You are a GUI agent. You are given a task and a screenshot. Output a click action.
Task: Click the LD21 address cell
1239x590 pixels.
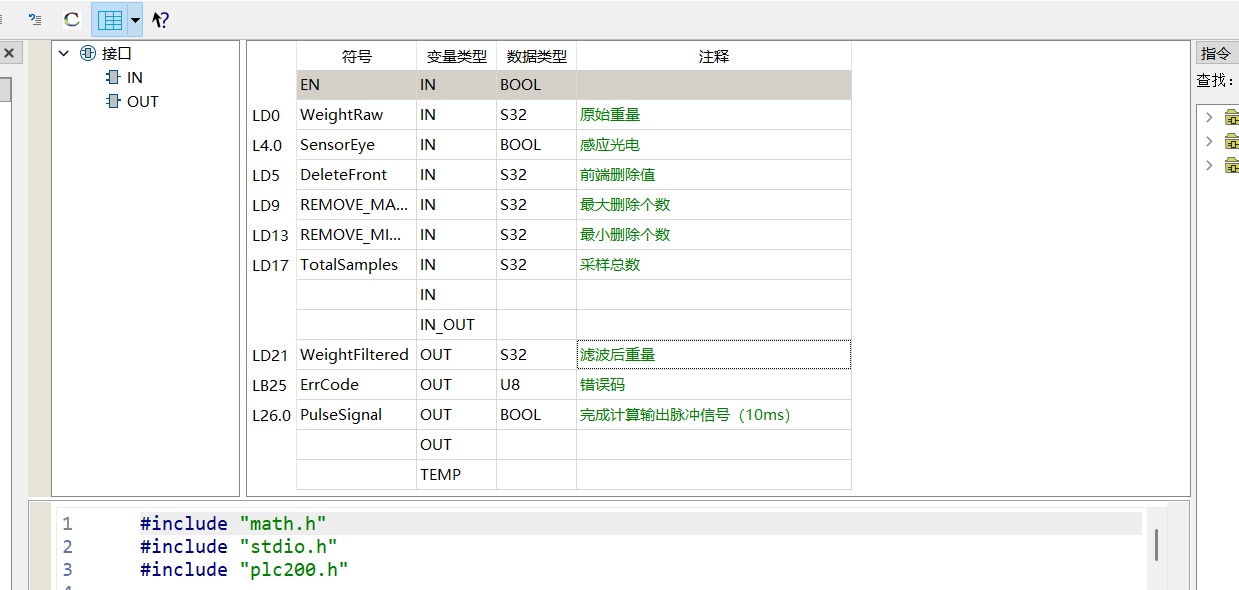tap(271, 355)
